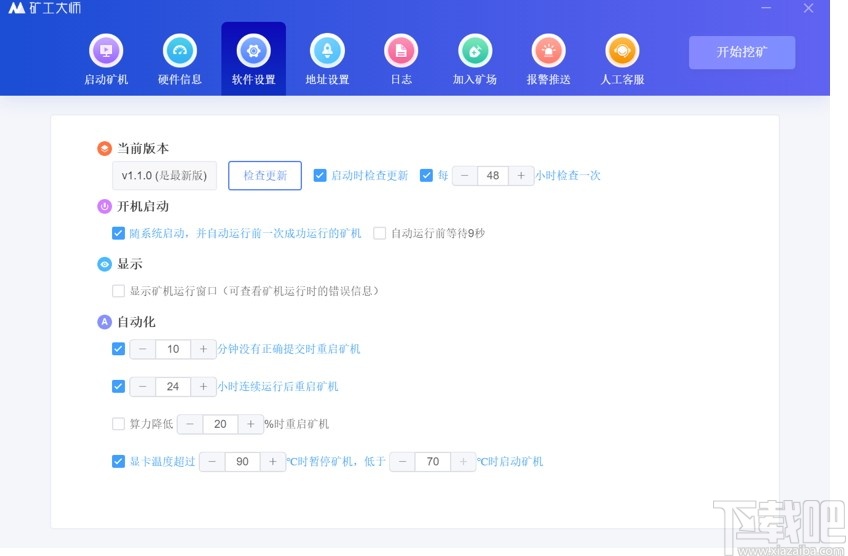This screenshot has height=556, width=848.
Task: Uncheck 启动时检查更新 checkbox
Action: (x=320, y=175)
